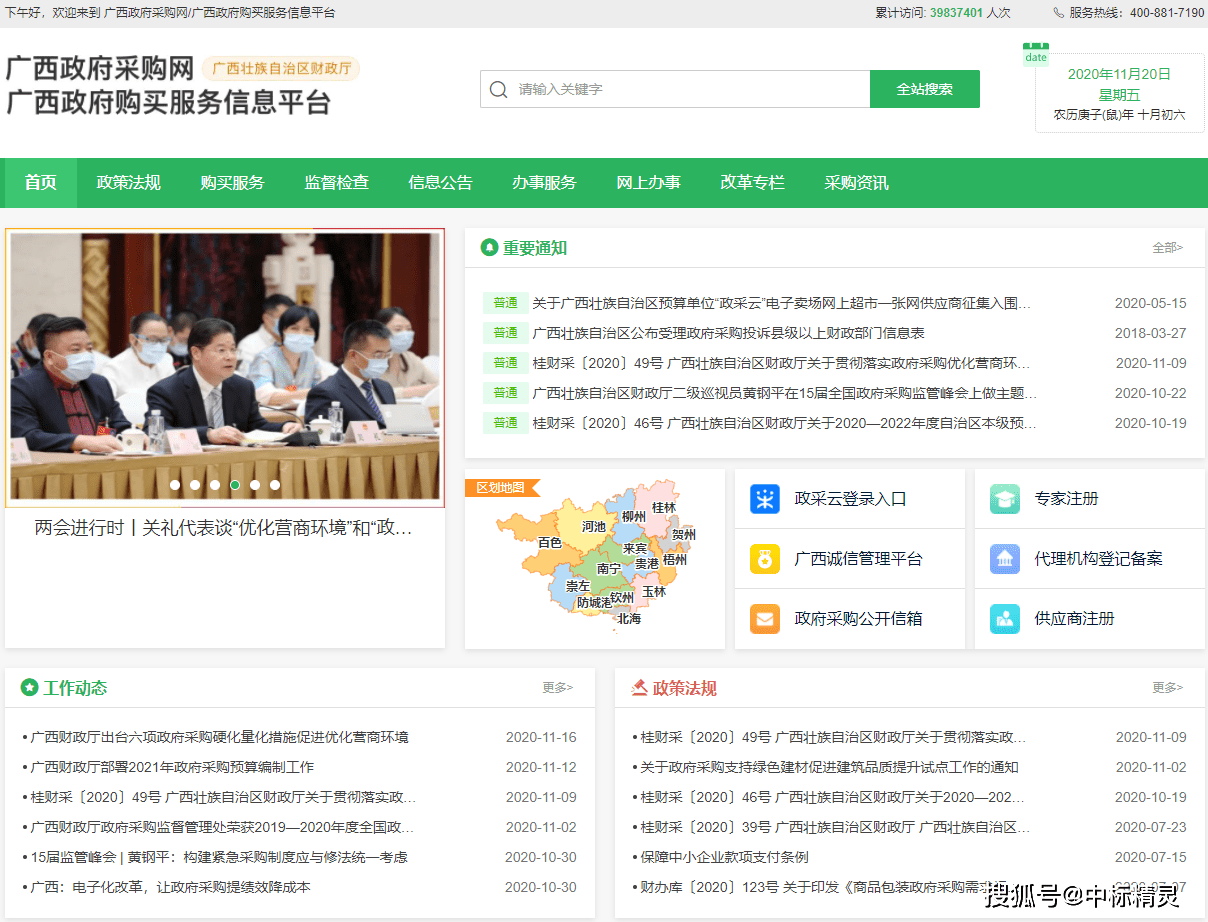The height and width of the screenshot is (922, 1208).
Task: Click the magnifier icon in search box
Action: 499,90
